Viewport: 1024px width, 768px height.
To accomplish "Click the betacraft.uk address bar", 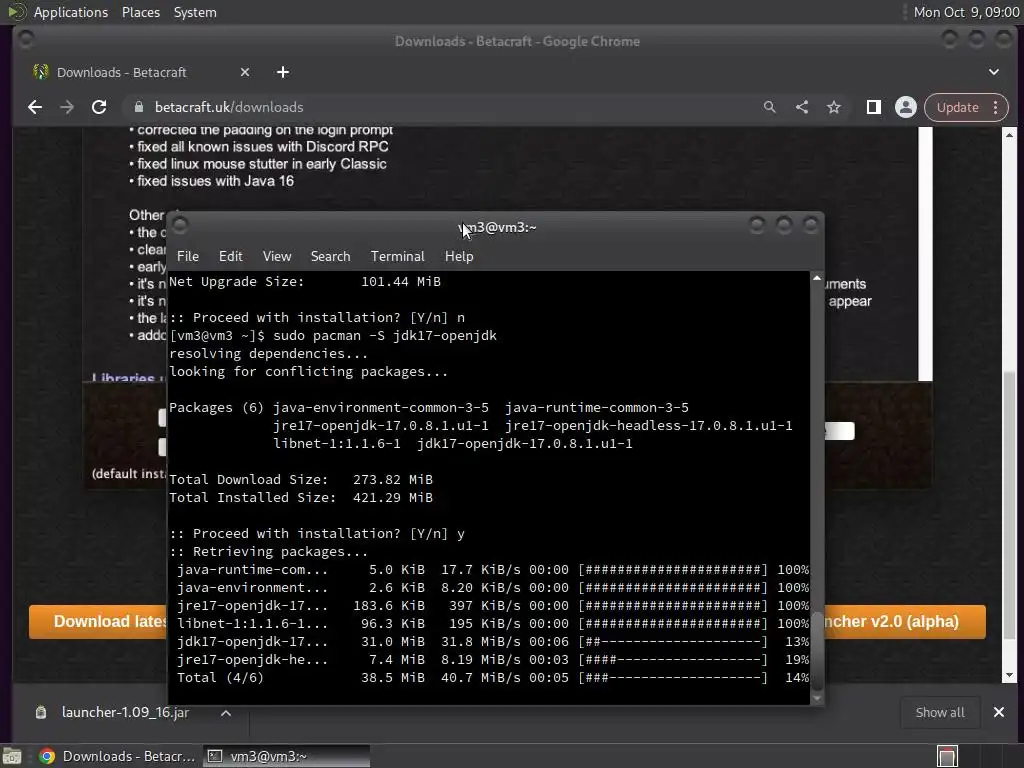I will (x=444, y=107).
